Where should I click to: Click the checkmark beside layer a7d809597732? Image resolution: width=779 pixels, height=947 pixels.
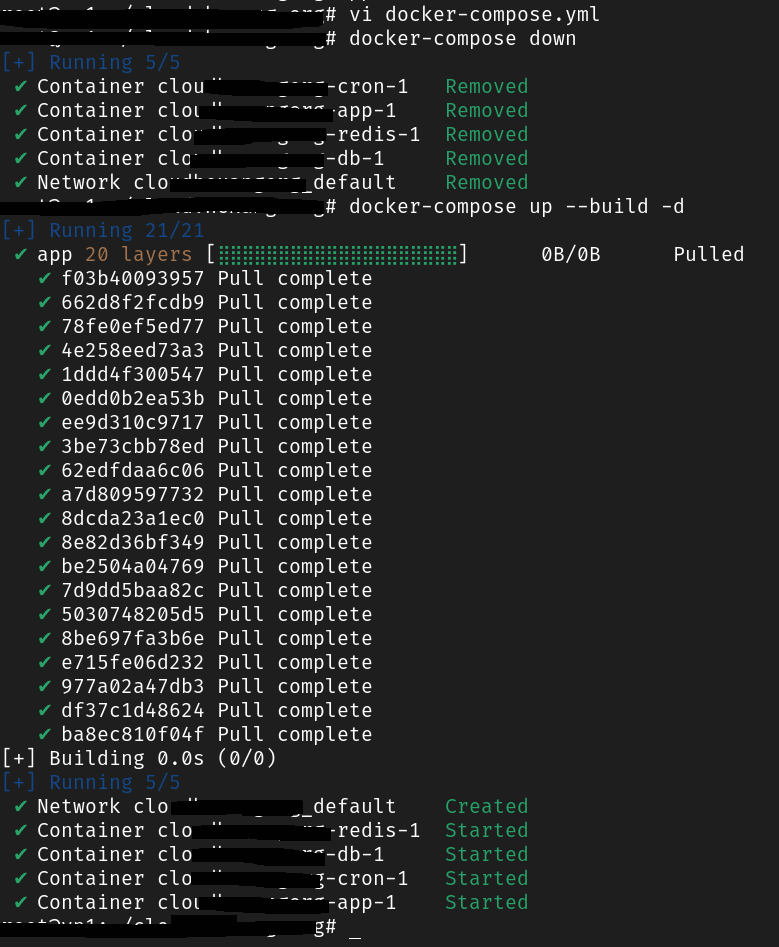coord(44,495)
